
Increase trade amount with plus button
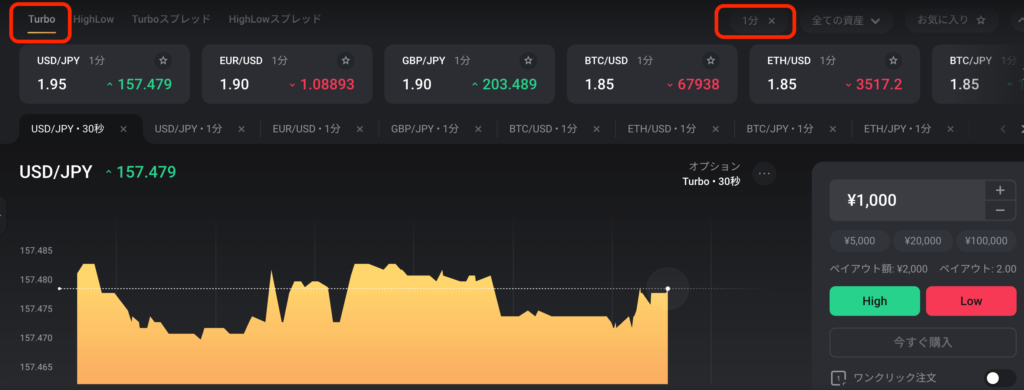coord(1000,191)
